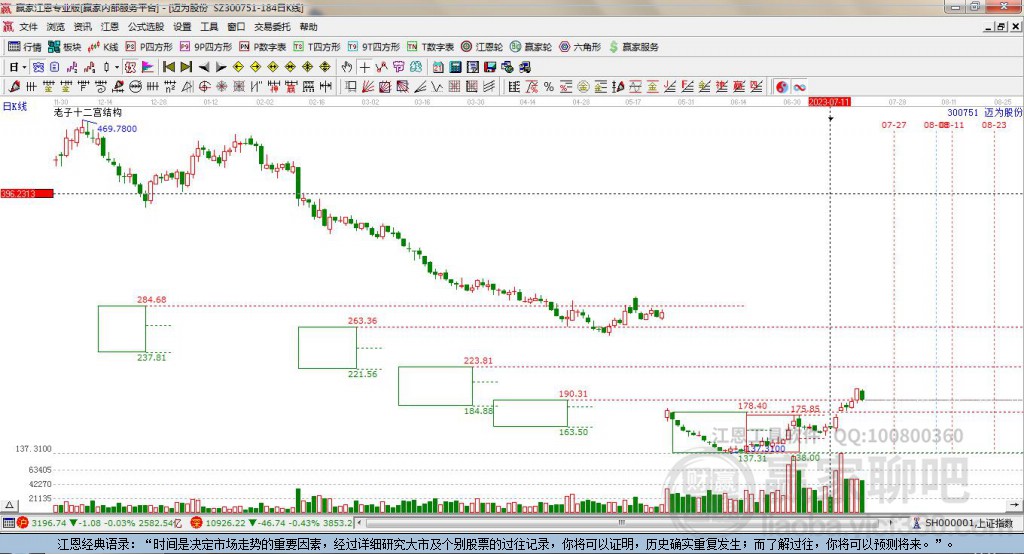
Task: Toggle the crosshair cursor tool
Action: [x=364, y=67]
